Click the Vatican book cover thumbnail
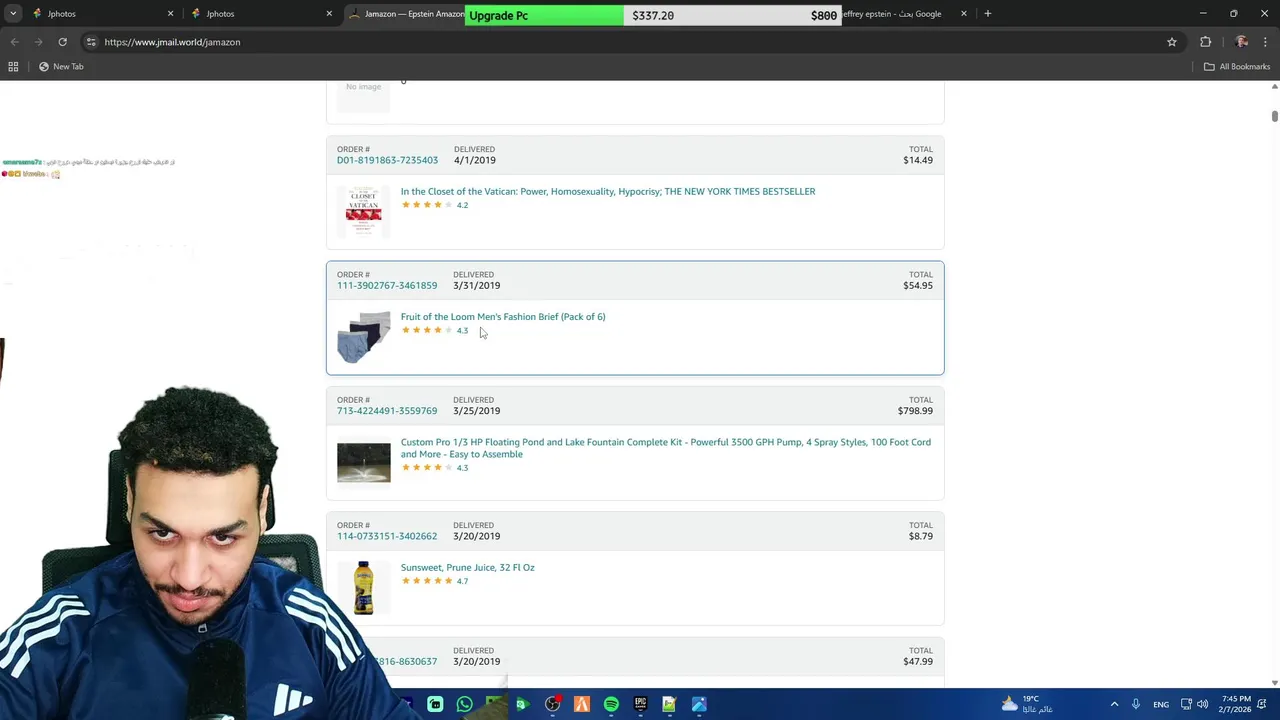This screenshot has height=720, width=1280. (363, 211)
